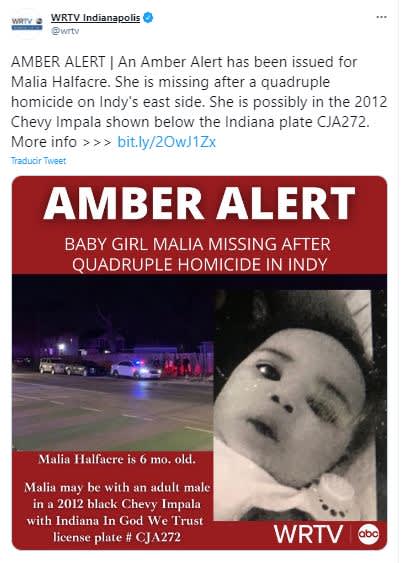Click Traduzir Tweet to translate
Image resolution: width=413 pixels, height=563 pixels.
[x=38, y=160]
